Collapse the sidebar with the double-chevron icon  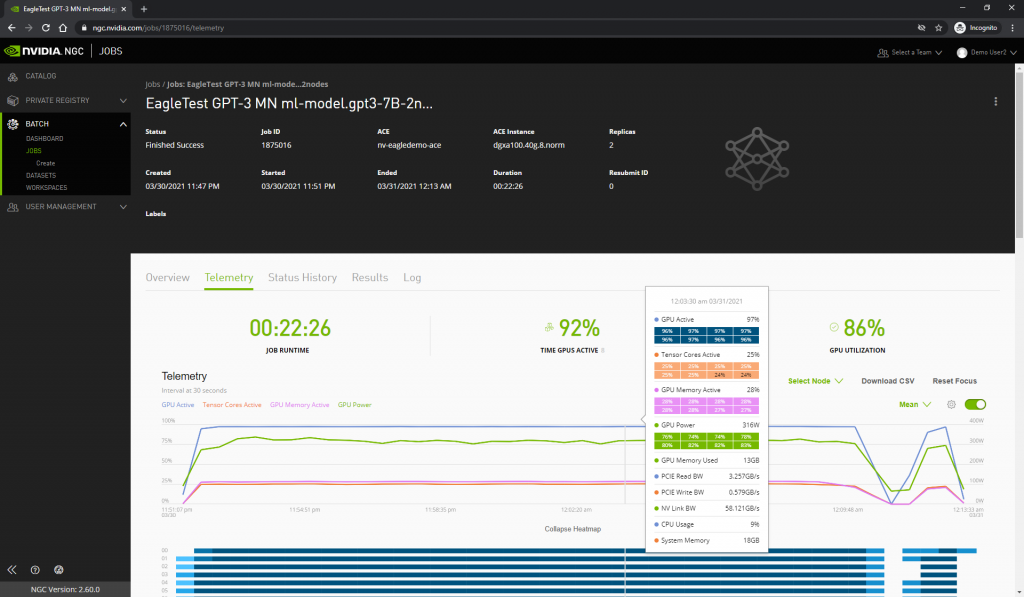pyautogui.click(x=12, y=569)
